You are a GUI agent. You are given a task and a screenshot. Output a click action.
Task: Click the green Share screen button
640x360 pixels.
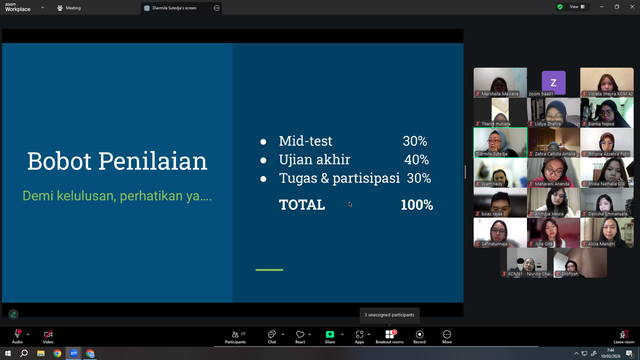330,334
